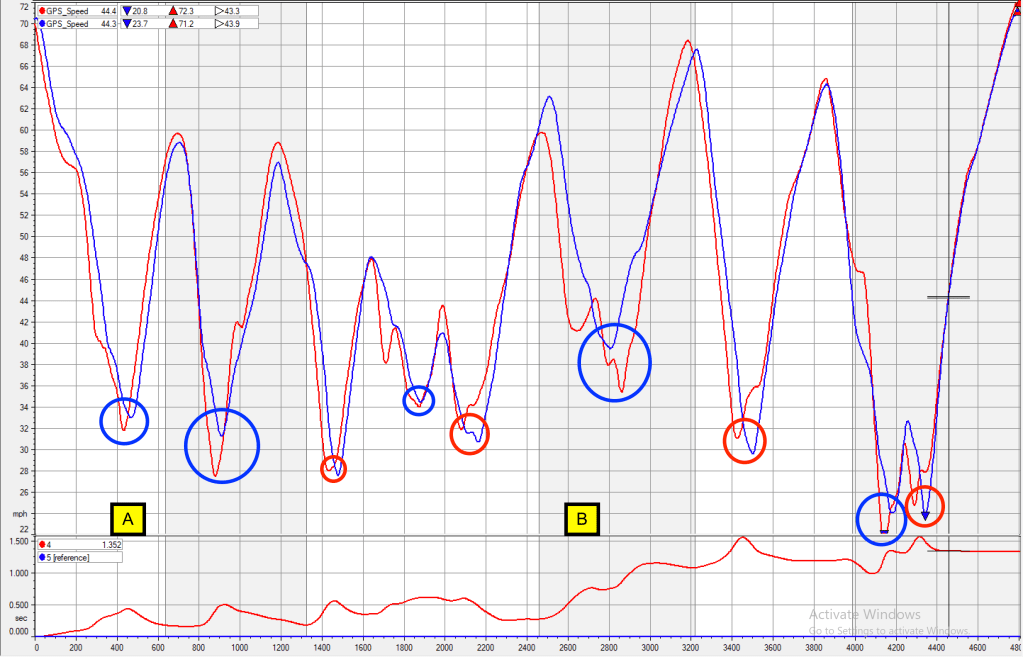This screenshot has width=1023, height=657.
Task: Select the red trace minimum value 20.8
Action: pyautogui.click(x=140, y=11)
